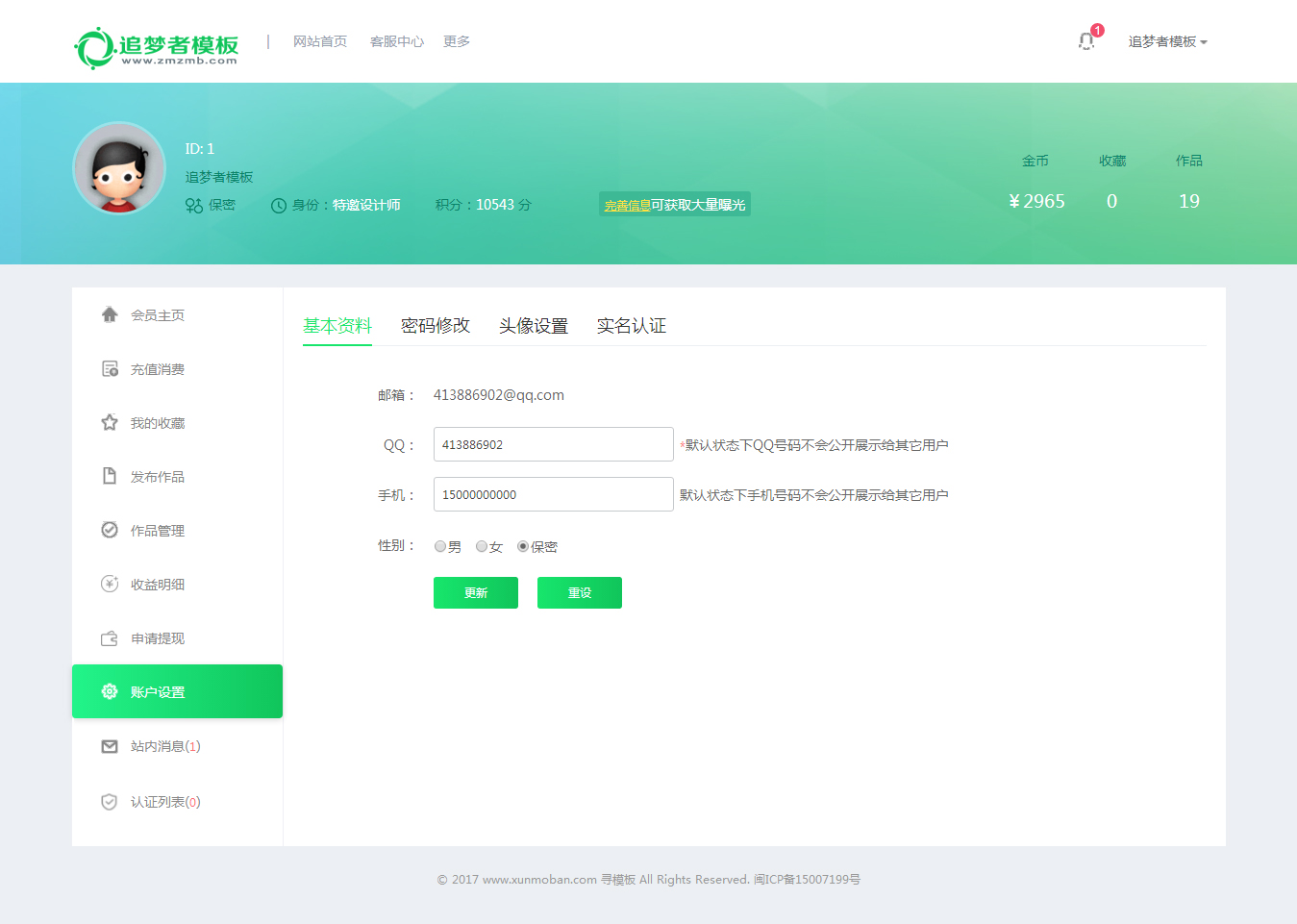Viewport: 1297px width, 924px height.
Task: Open the 更多 menu in top navigation
Action: coord(456,42)
